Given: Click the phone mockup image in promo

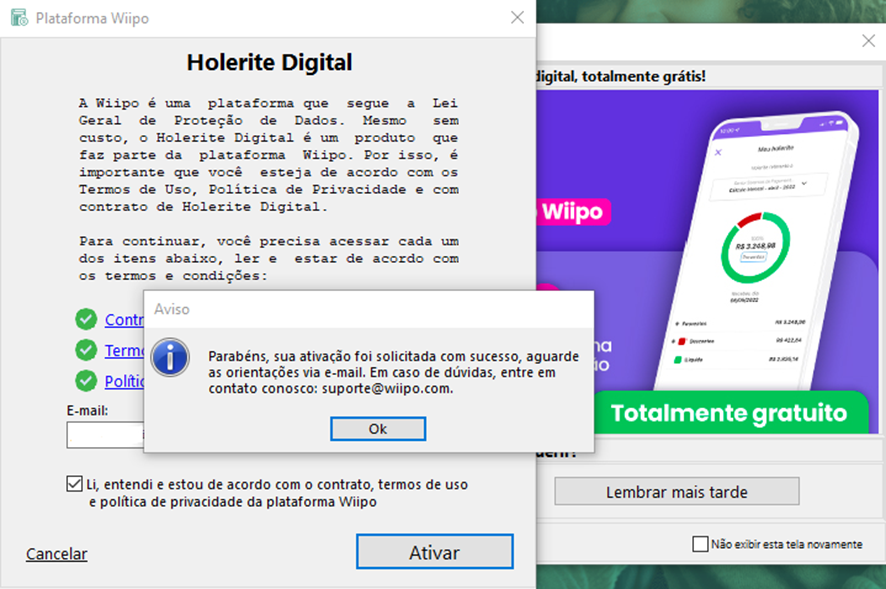Looking at the screenshot, I should (757, 252).
